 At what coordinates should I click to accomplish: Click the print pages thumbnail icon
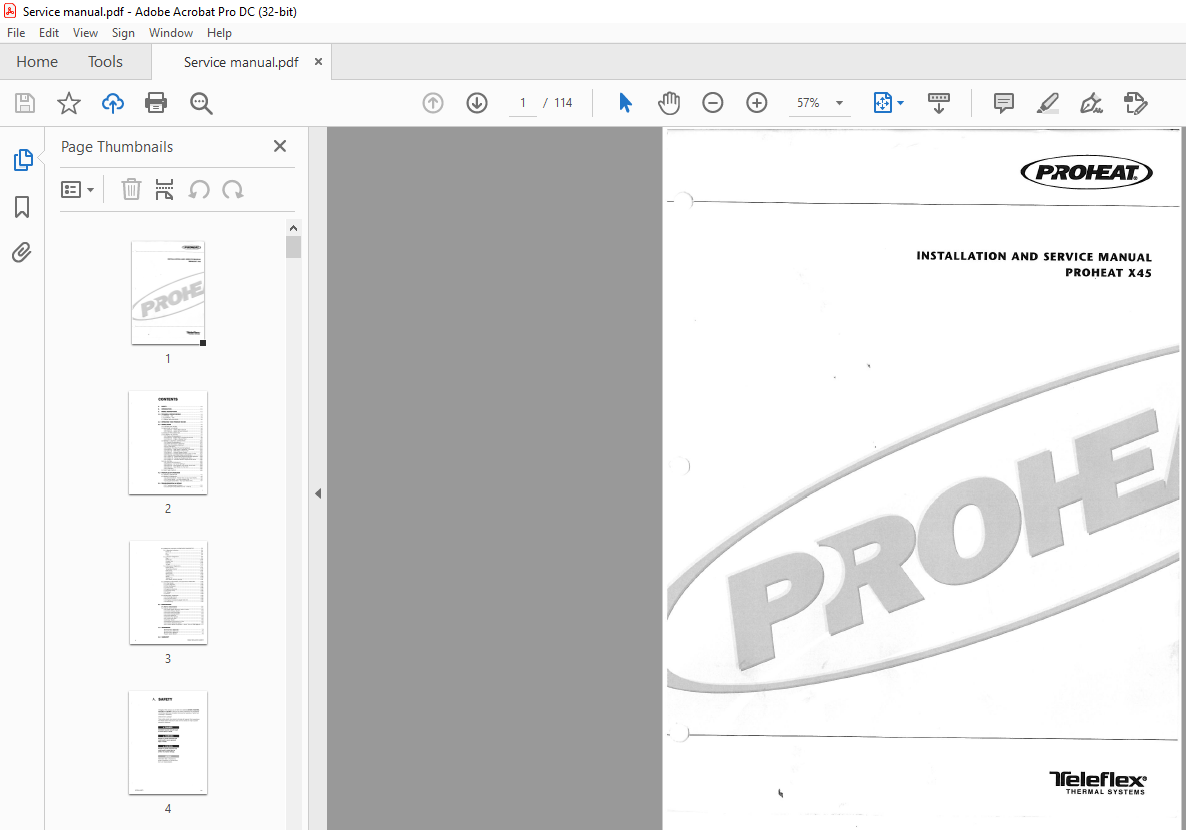[x=164, y=189]
